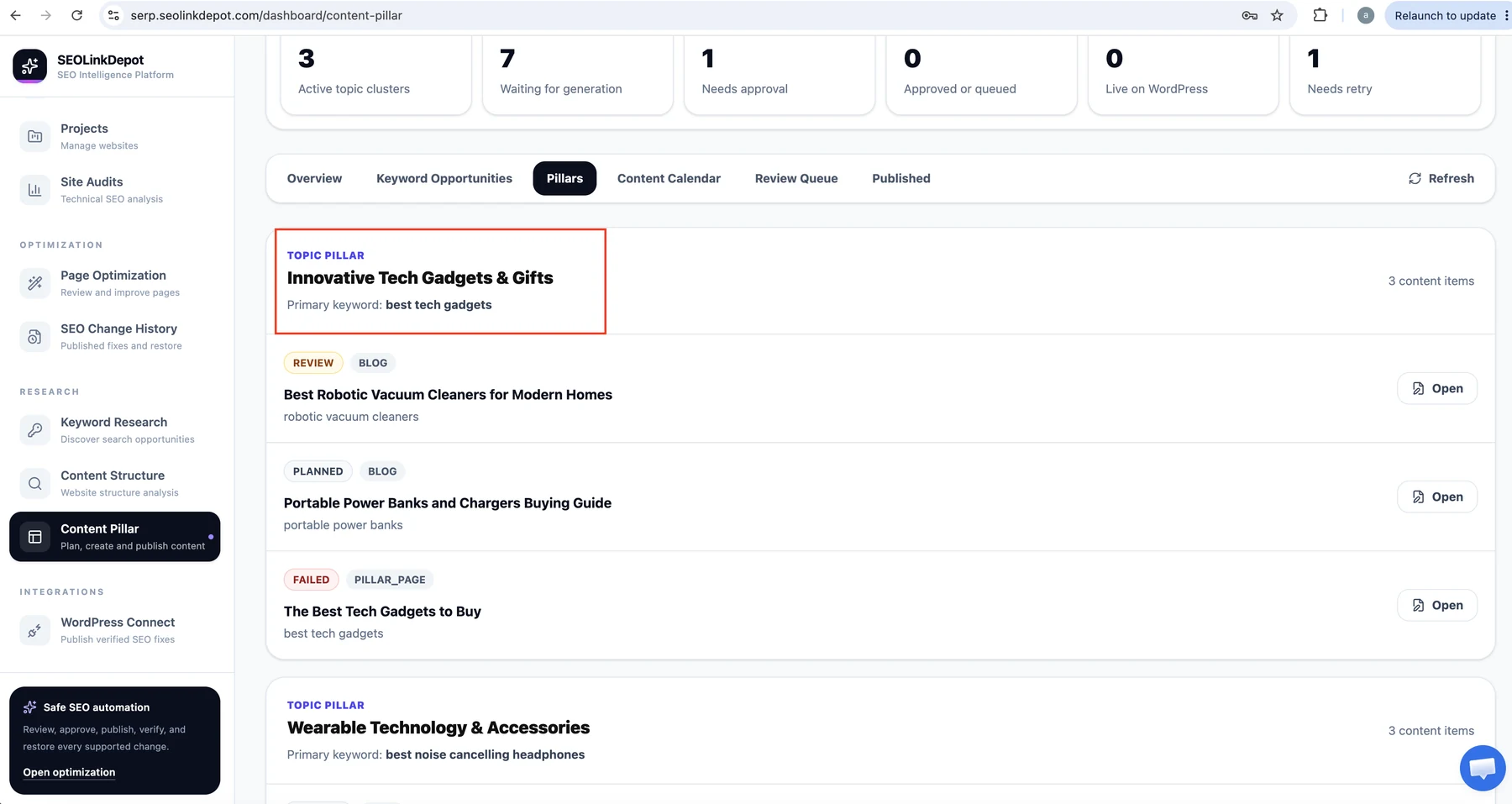Switch to Content Calendar tab
Viewport: 1512px width, 804px height.
(x=669, y=178)
